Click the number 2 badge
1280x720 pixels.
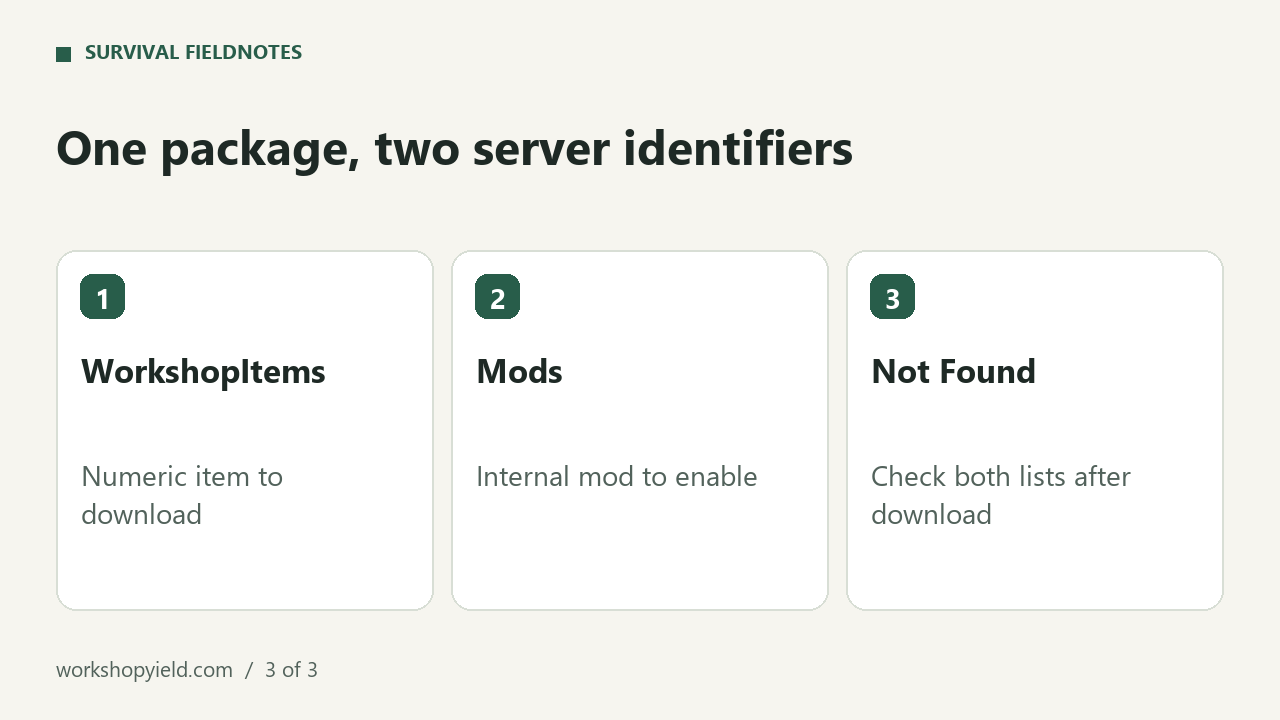pos(497,297)
